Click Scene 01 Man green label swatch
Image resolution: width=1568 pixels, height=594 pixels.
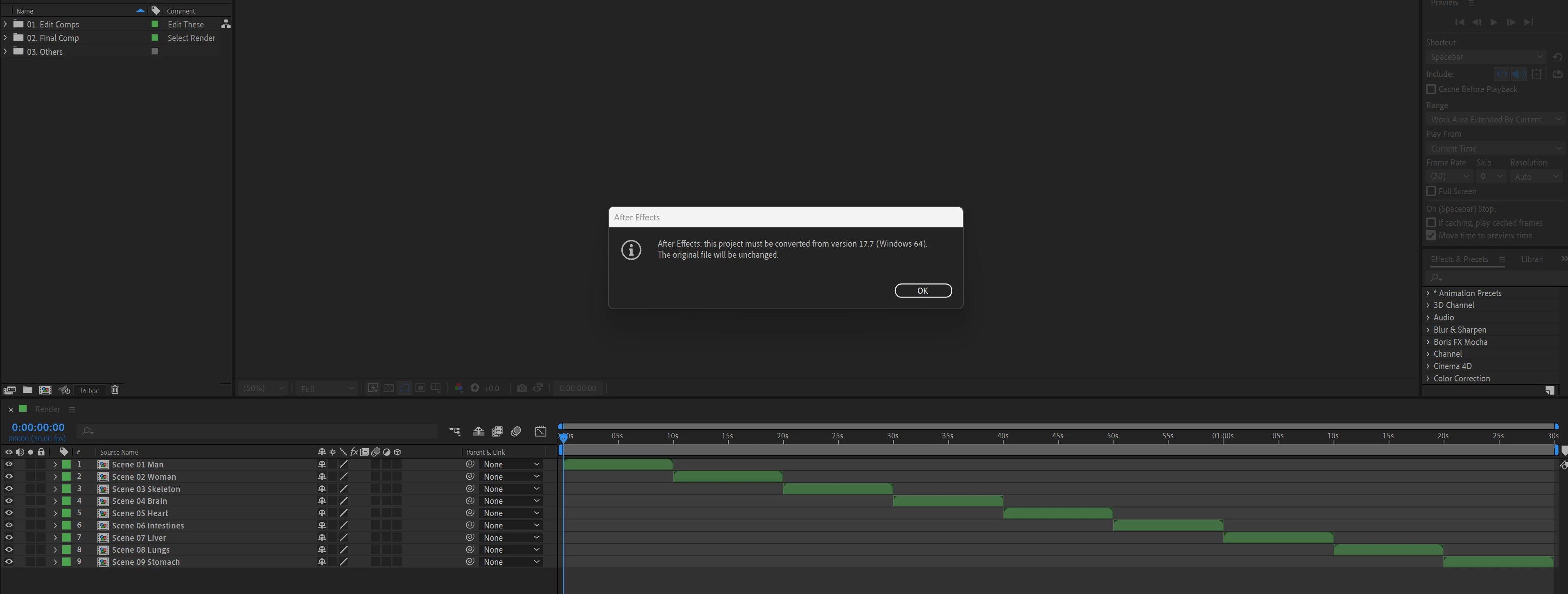[66, 464]
